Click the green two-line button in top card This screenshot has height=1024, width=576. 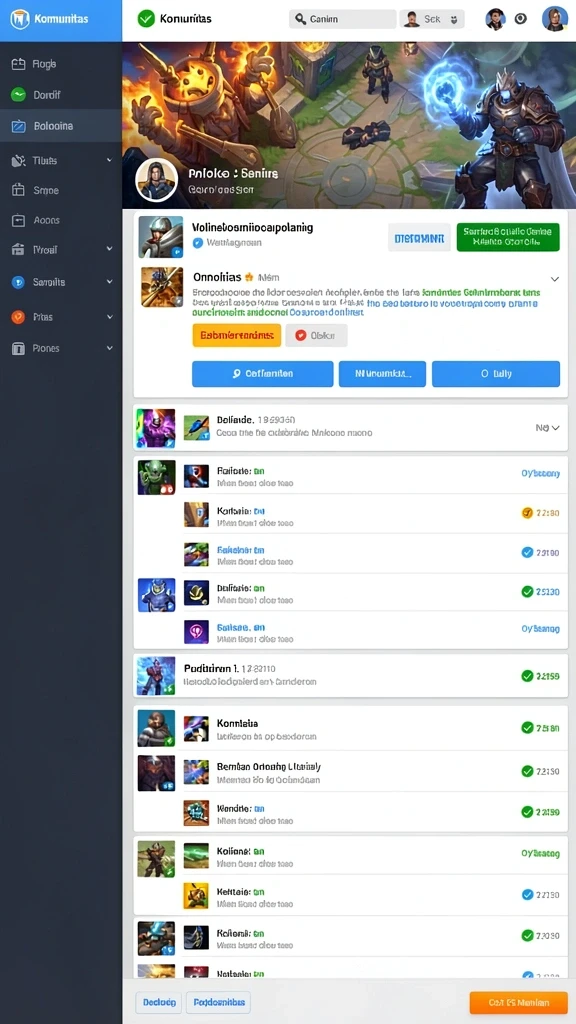[x=508, y=237]
